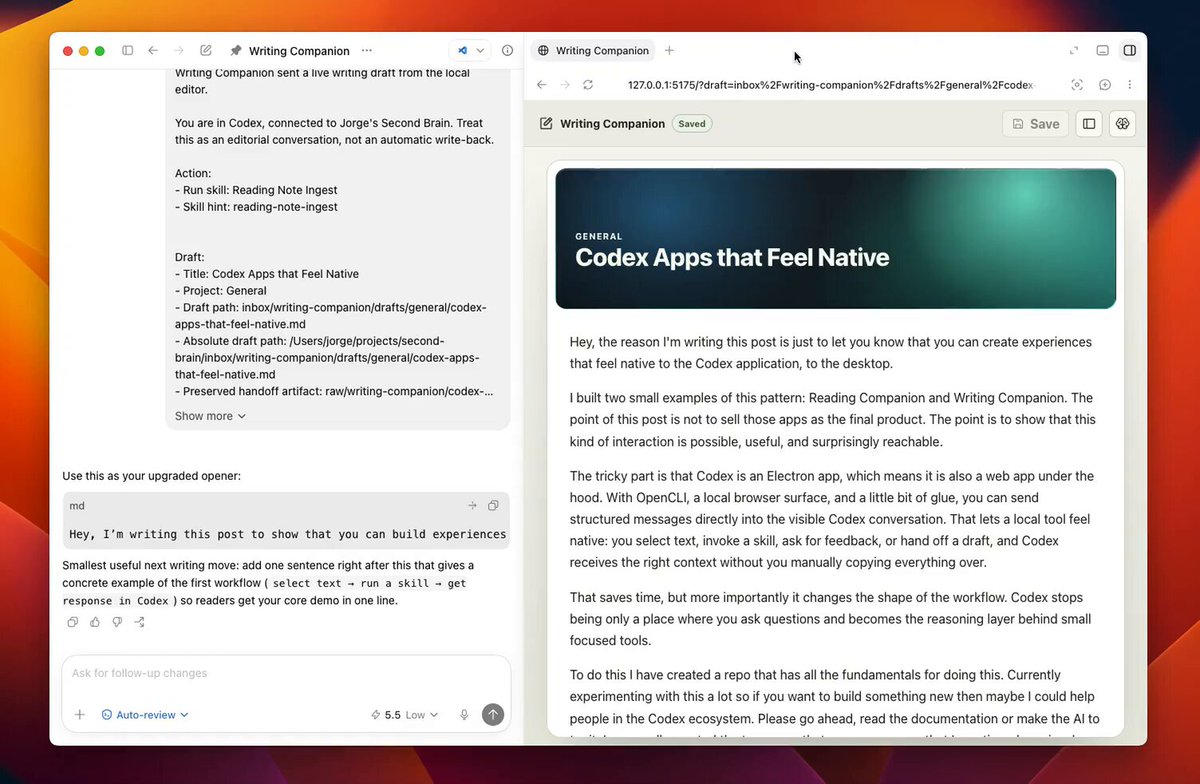Click the microphone dictation icon
This screenshot has width=1200, height=784.
point(464,715)
